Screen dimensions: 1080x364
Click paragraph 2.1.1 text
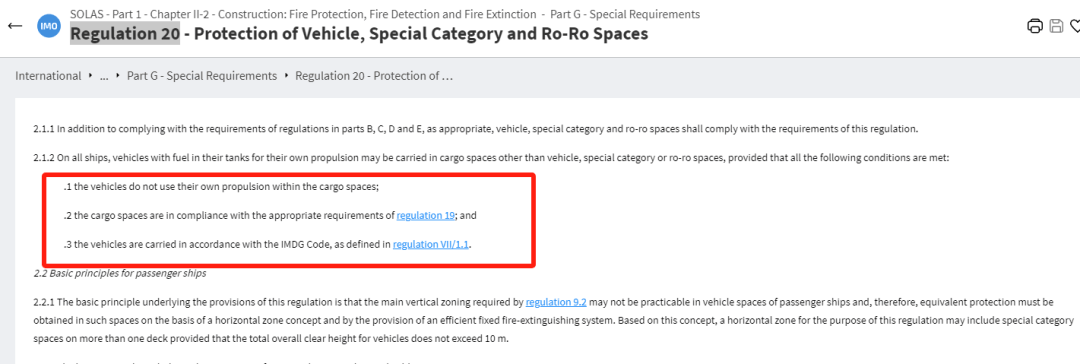[476, 129]
